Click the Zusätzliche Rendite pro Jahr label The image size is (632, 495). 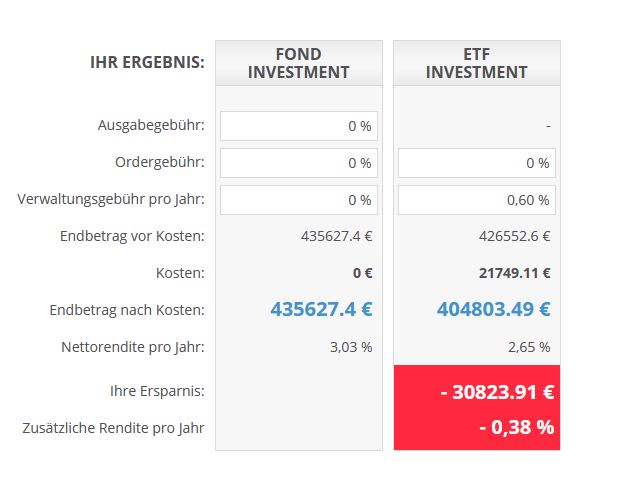113,427
